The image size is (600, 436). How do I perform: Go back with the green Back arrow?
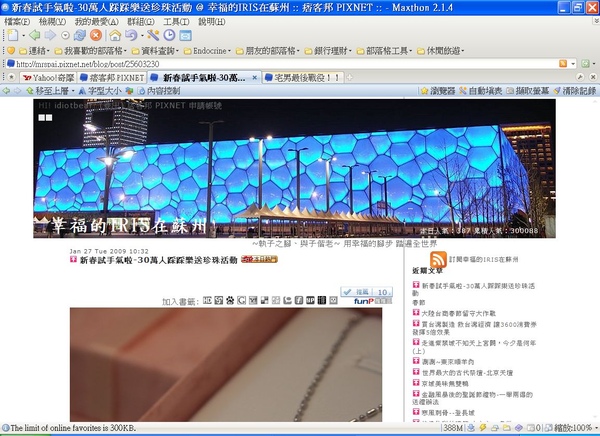(35, 36)
